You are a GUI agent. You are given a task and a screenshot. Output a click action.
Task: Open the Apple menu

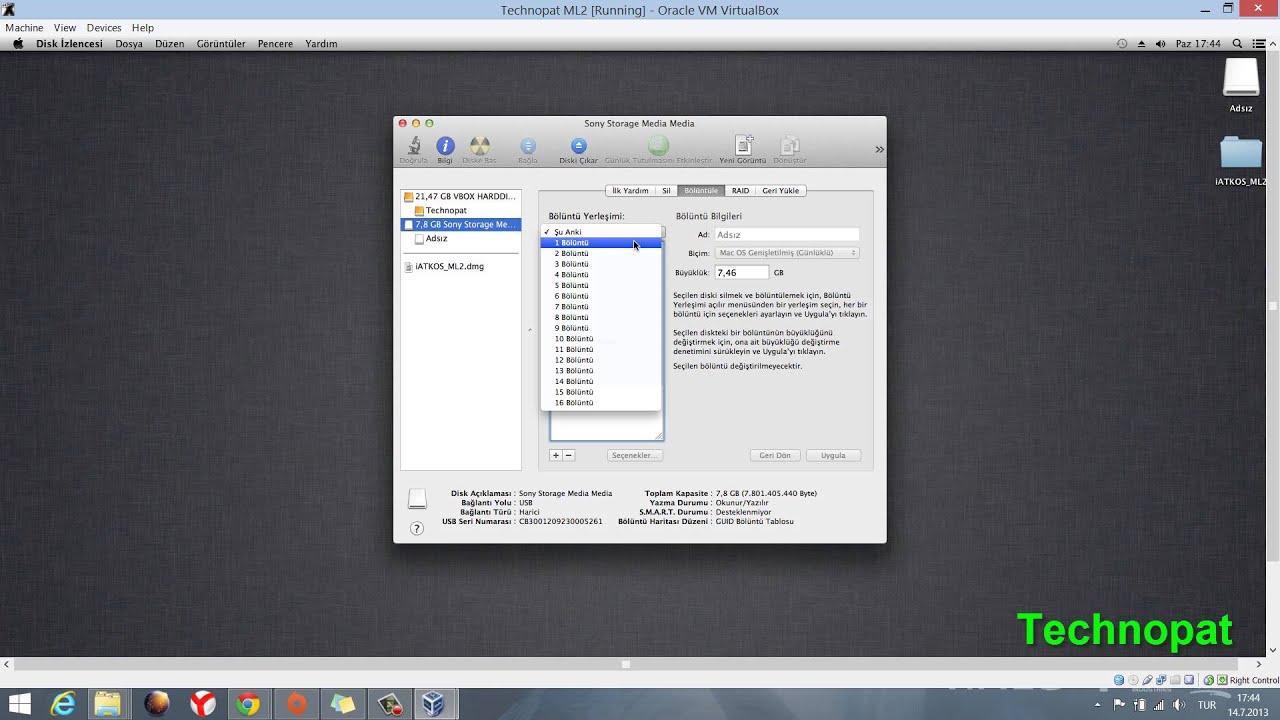click(x=17, y=44)
